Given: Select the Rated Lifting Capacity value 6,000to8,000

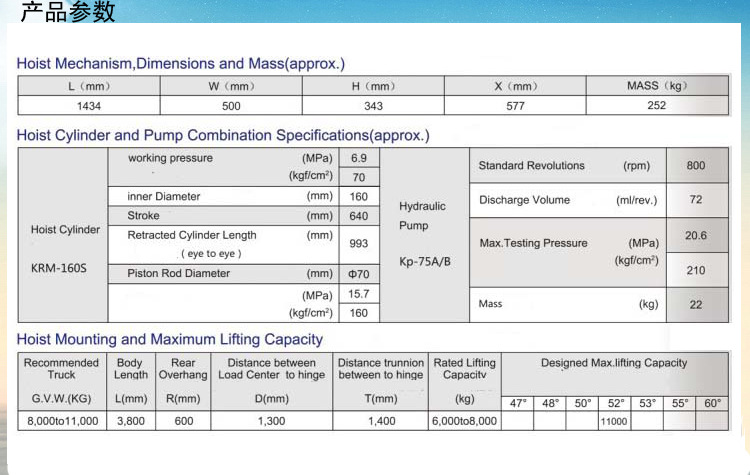Looking at the screenshot, I should point(463,421).
